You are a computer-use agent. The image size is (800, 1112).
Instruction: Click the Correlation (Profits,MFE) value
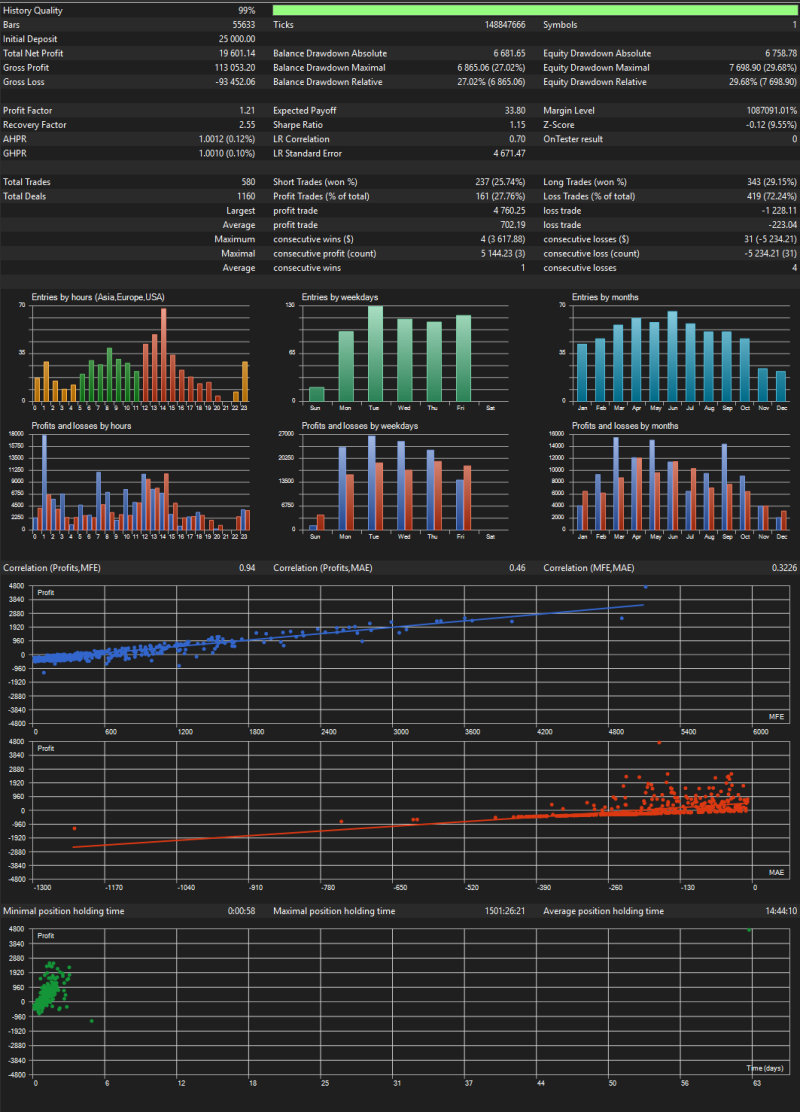(x=247, y=568)
